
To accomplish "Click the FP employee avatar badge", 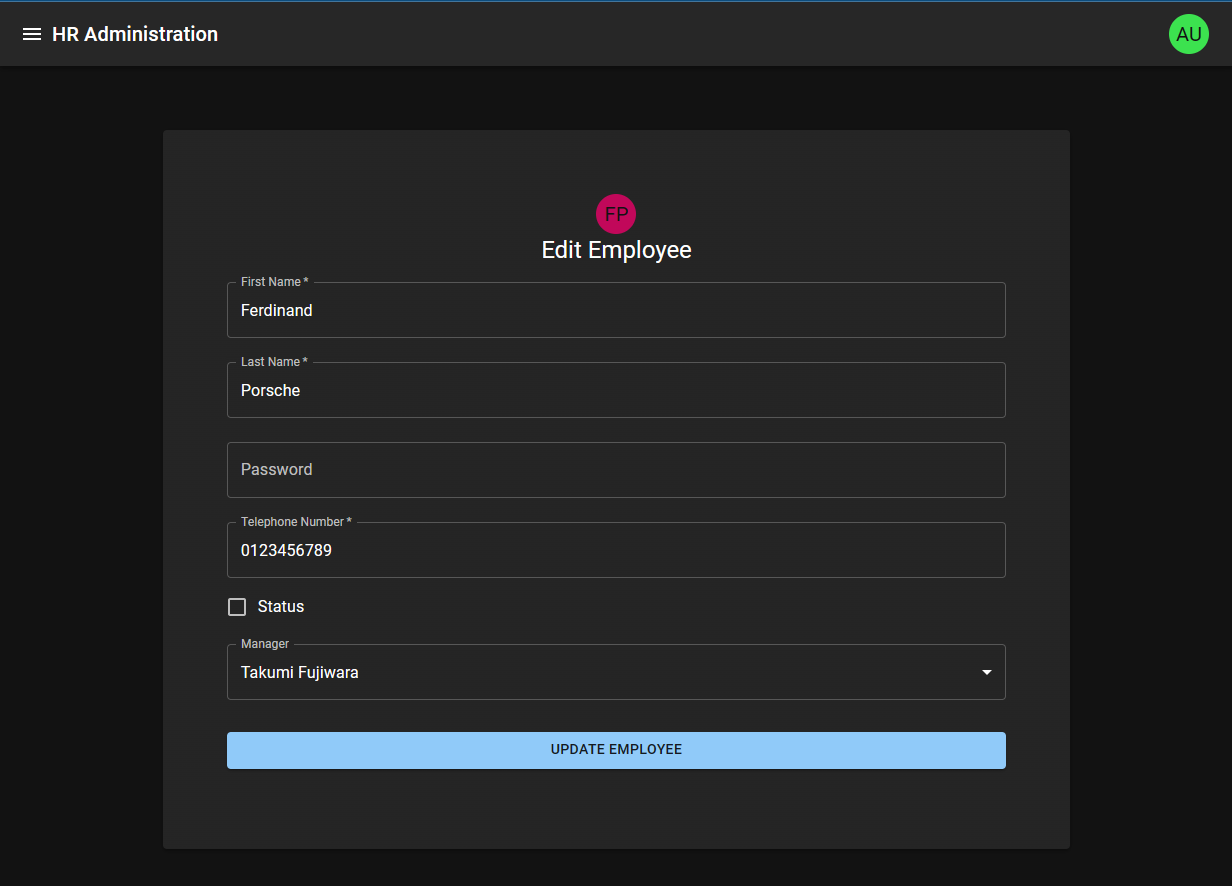I will coord(616,213).
